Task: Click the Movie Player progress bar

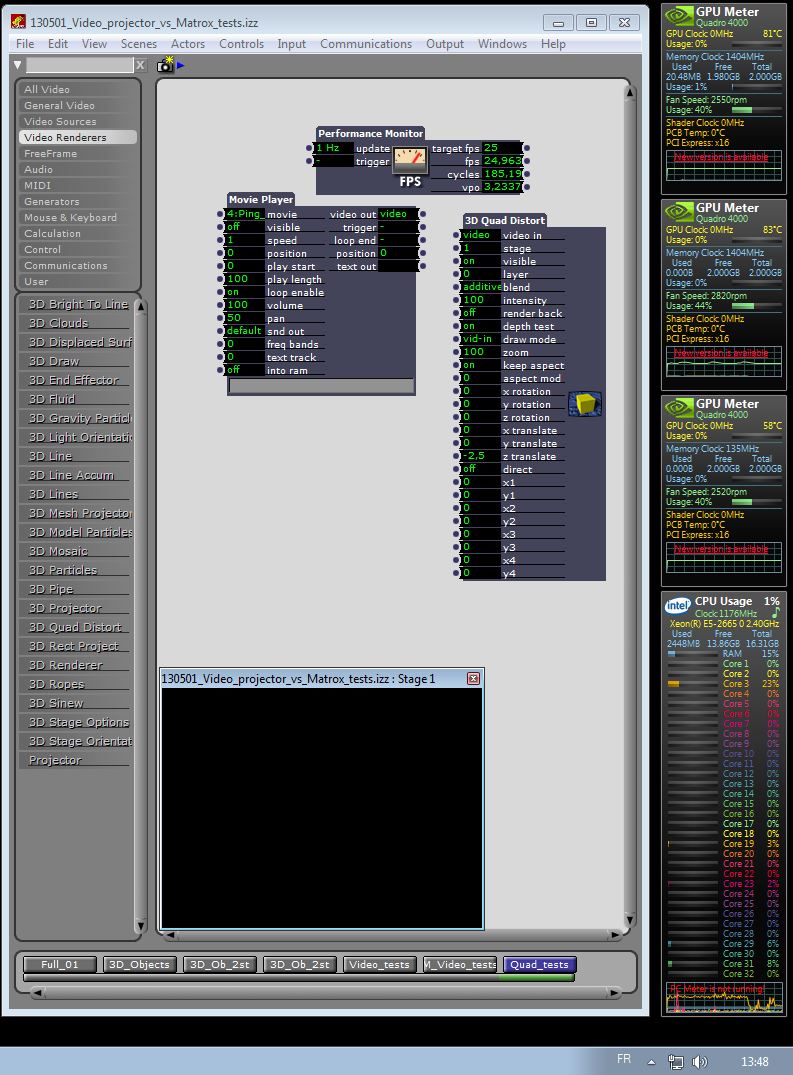Action: click(321, 386)
